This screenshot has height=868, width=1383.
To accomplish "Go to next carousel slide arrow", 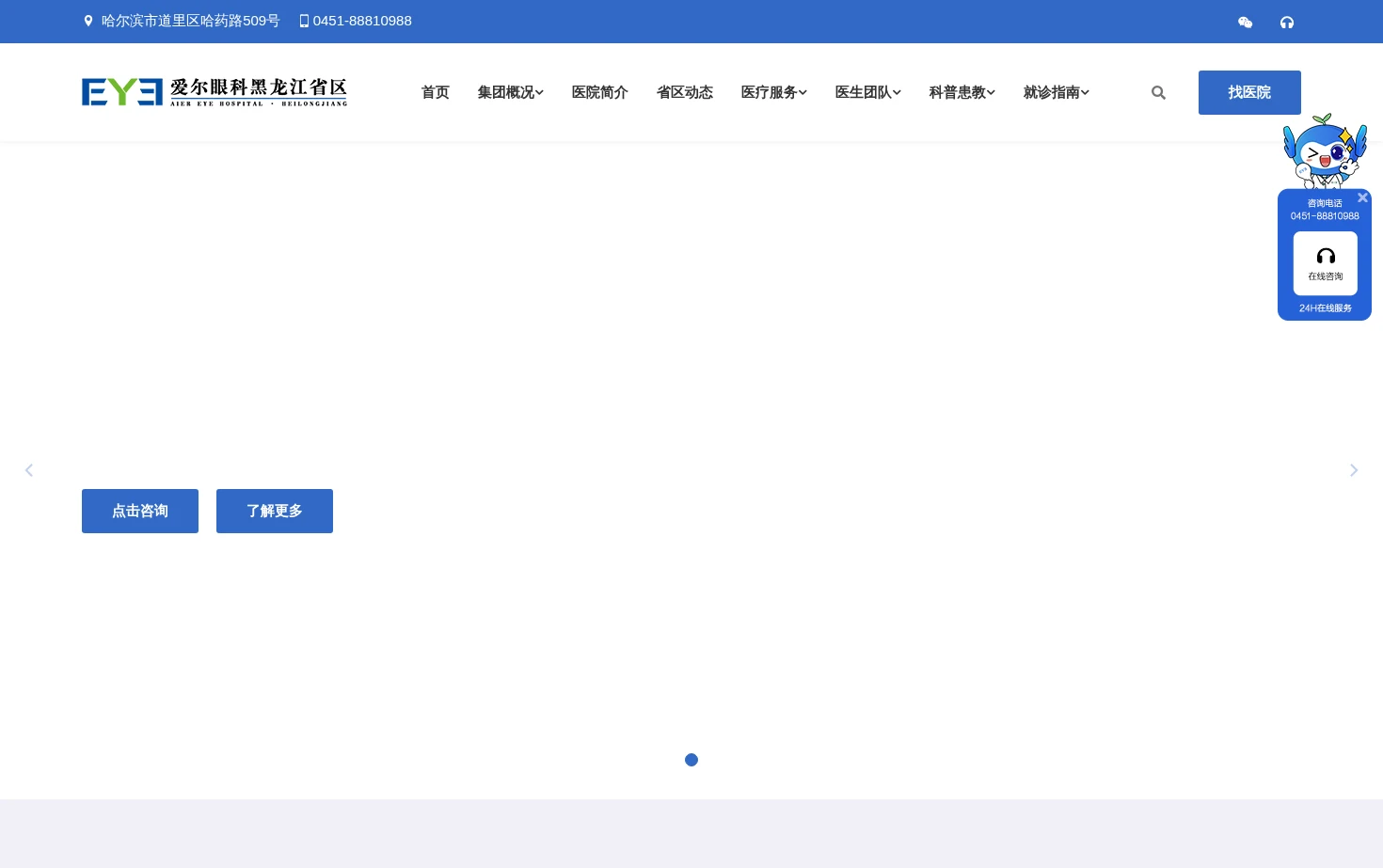I will pyautogui.click(x=1354, y=470).
